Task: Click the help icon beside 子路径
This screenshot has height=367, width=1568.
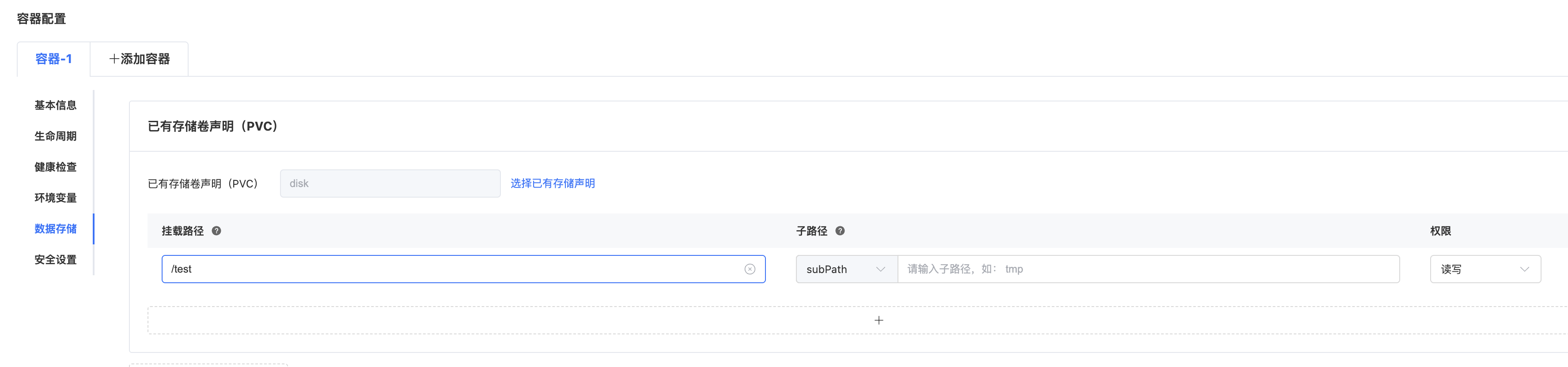Action: tap(840, 231)
